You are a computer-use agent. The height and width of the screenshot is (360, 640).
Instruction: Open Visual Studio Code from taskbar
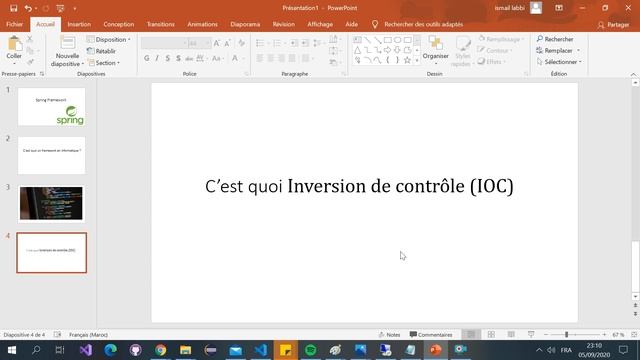coord(260,350)
